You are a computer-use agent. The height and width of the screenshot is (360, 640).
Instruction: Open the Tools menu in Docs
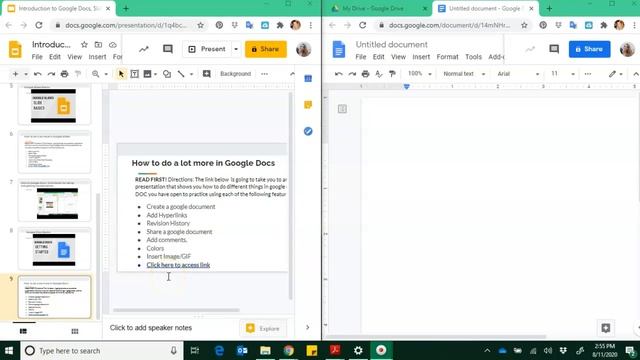[x=473, y=57]
